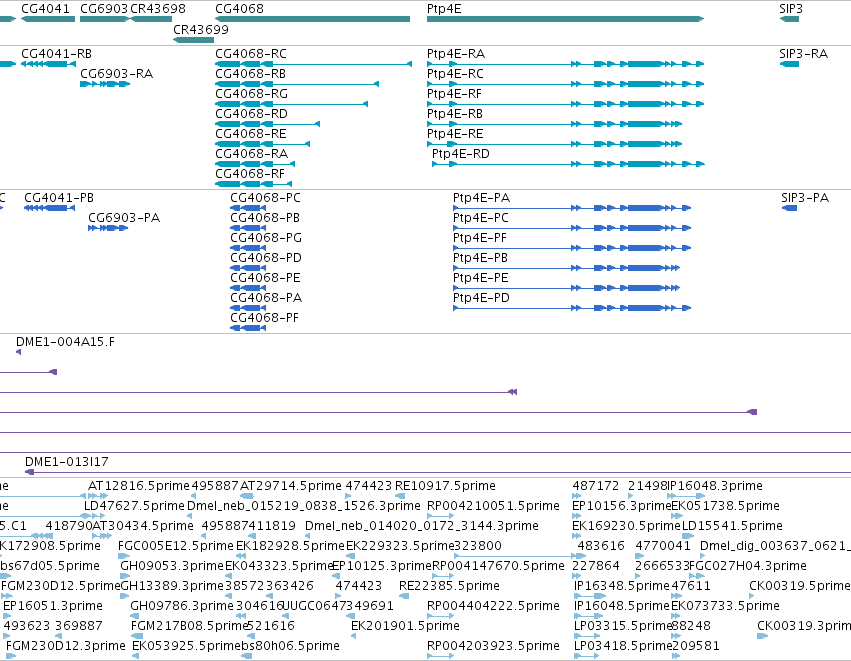This screenshot has height=661, width=851.
Task: Select transcript CG4041-RB
Action: click(x=56, y=54)
